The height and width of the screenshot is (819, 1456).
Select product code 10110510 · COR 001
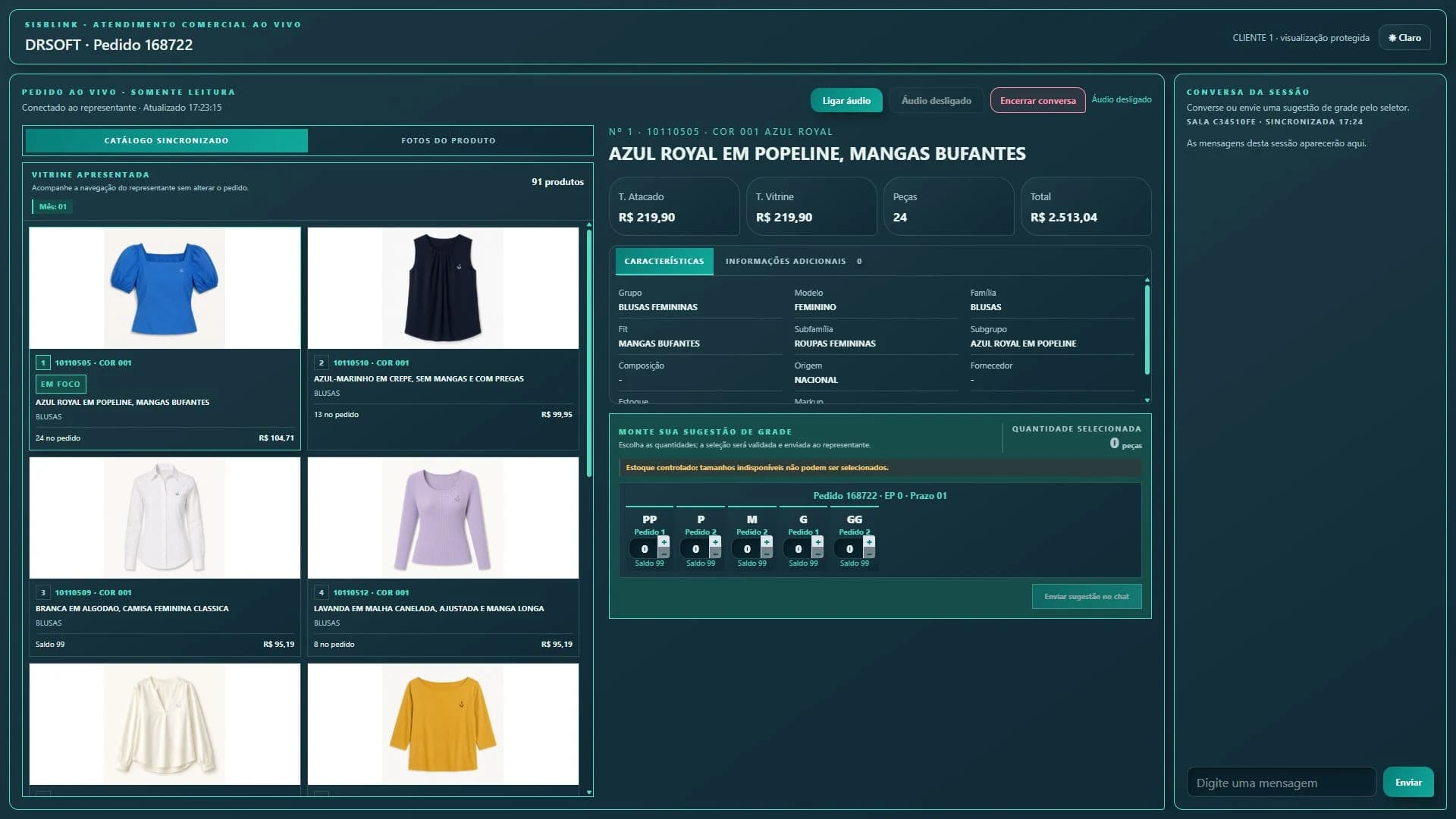[x=371, y=363]
